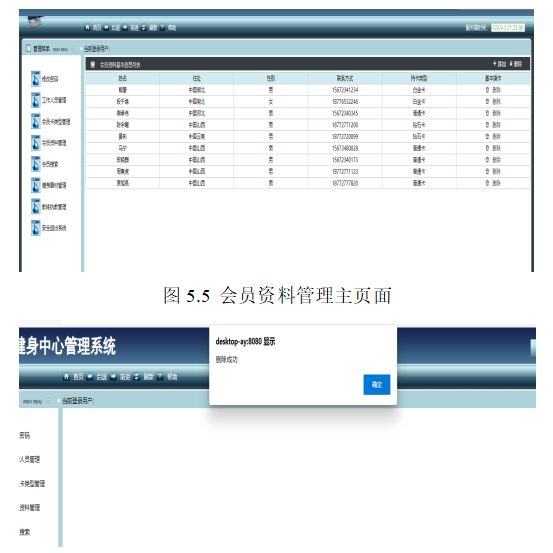Click the 管理菜单 panel header icon

pyautogui.click(x=28, y=48)
